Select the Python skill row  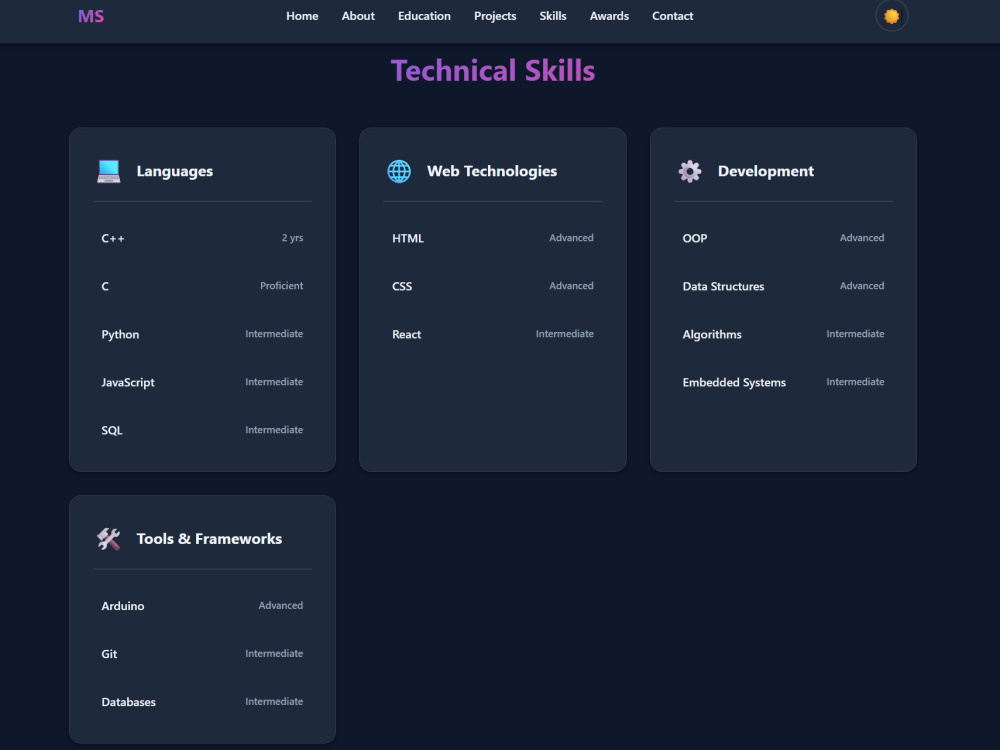pyautogui.click(x=202, y=334)
